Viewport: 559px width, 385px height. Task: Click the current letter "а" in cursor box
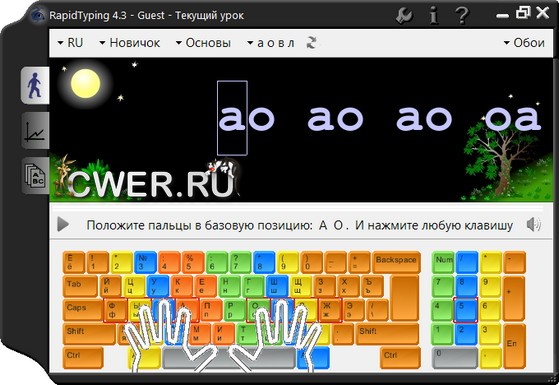232,118
